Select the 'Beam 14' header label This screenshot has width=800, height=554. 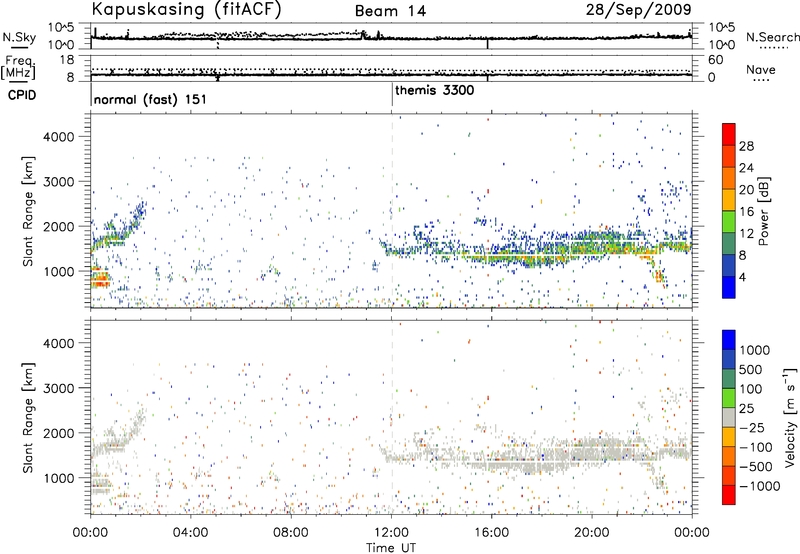coord(390,11)
